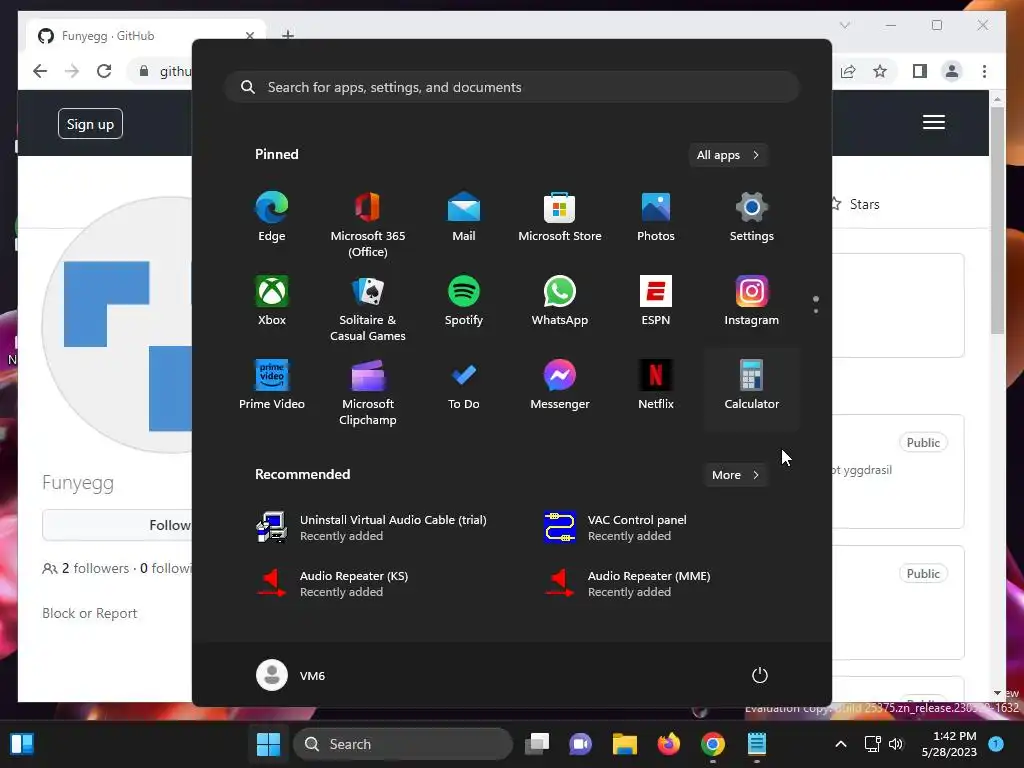Open Uninstall Virtual Audio Cable (trial)

pyautogui.click(x=372, y=528)
